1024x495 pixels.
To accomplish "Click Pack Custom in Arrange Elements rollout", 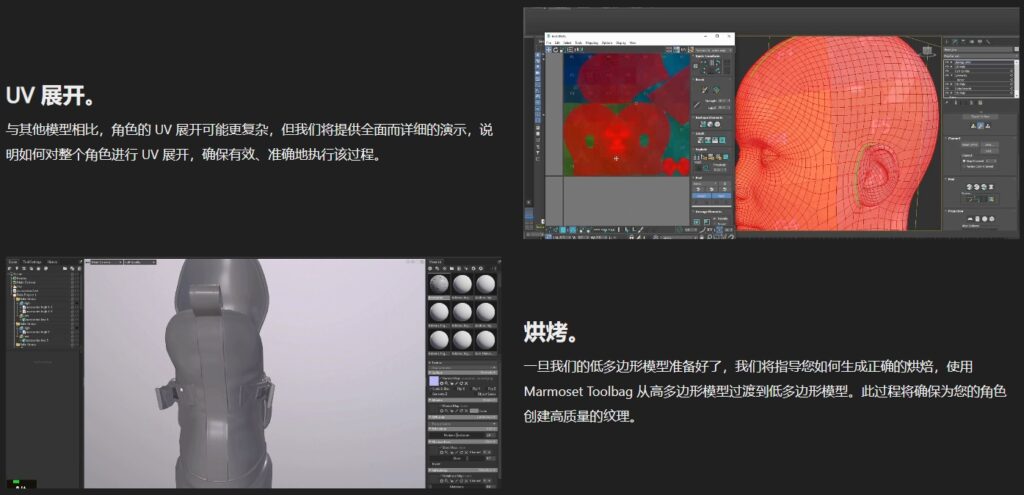I will (697, 221).
